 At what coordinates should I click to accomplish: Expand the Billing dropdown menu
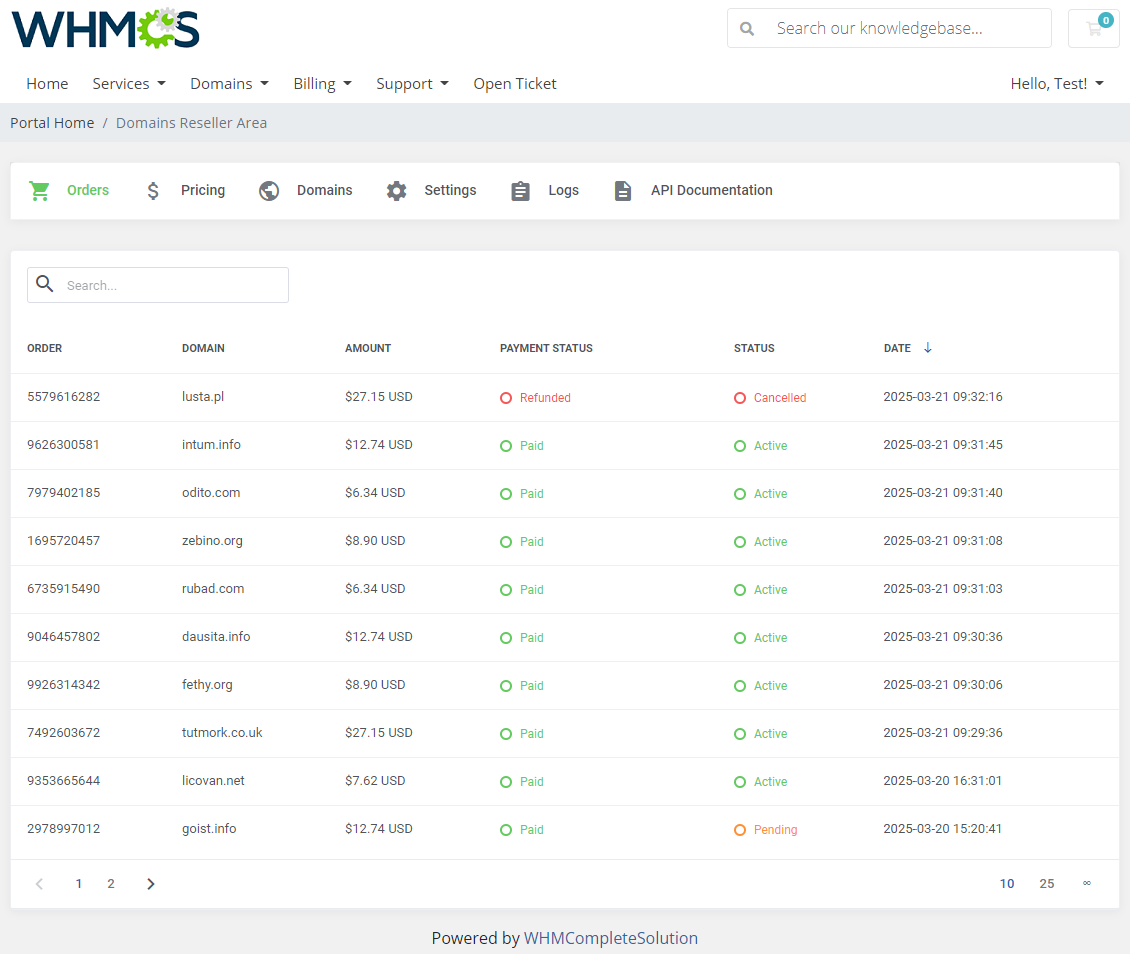tap(322, 83)
